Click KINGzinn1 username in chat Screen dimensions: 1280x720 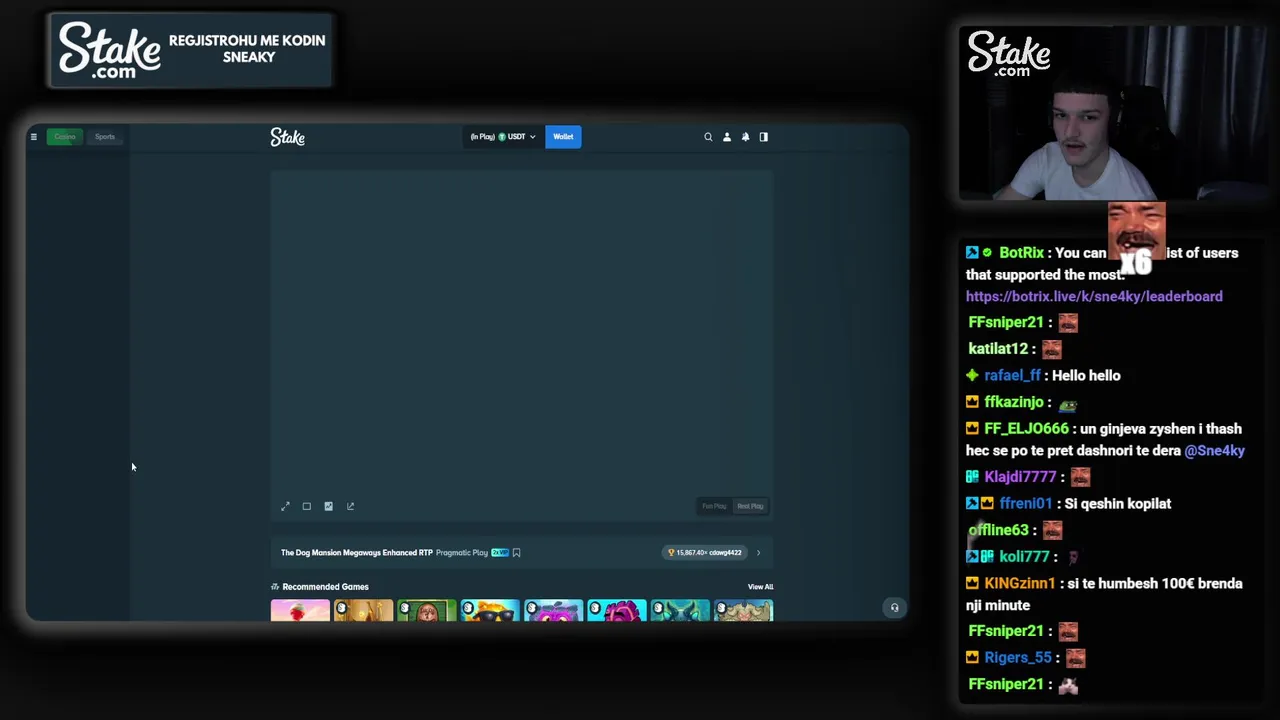tap(1019, 584)
